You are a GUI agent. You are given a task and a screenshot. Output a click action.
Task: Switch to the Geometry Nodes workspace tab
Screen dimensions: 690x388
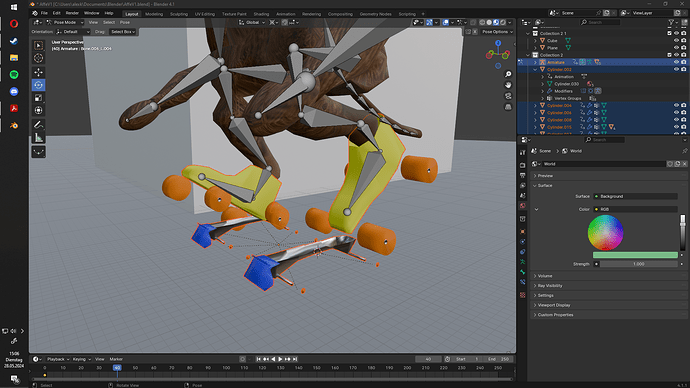click(375, 14)
